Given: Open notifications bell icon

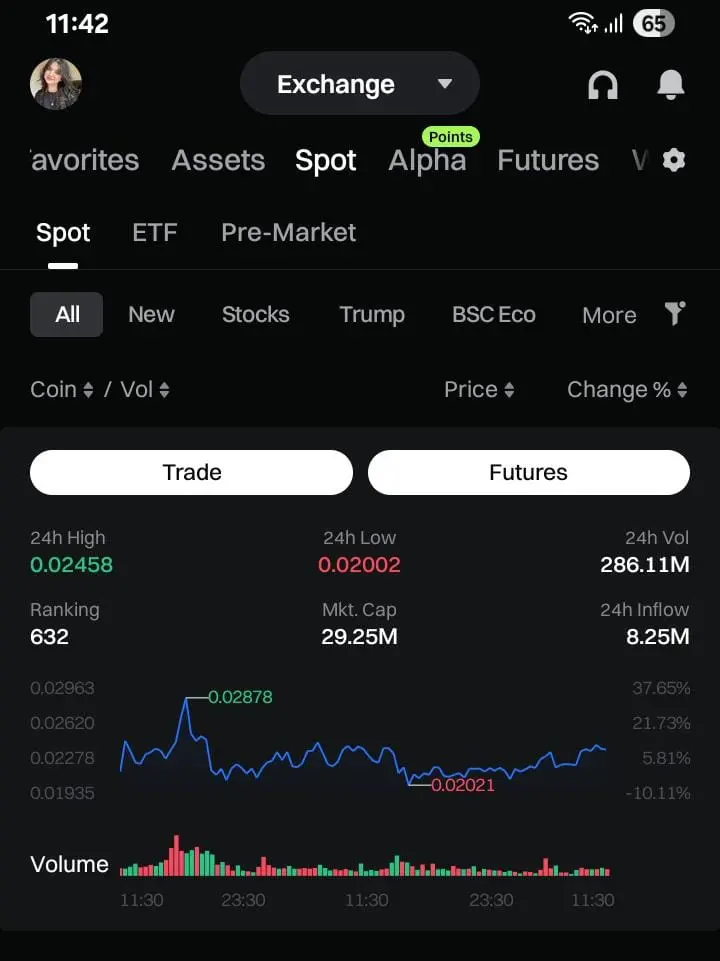Looking at the screenshot, I should (670, 85).
